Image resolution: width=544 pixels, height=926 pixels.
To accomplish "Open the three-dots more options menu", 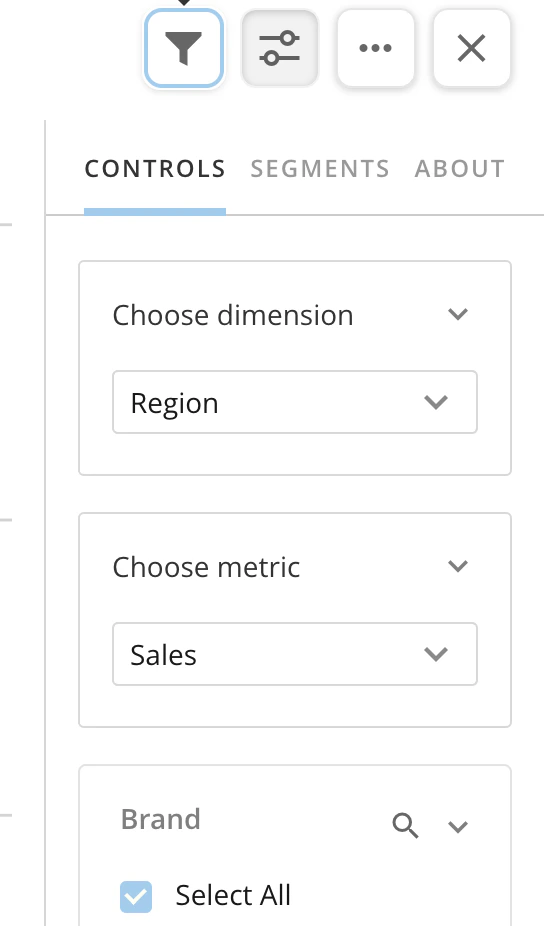I will 376,48.
